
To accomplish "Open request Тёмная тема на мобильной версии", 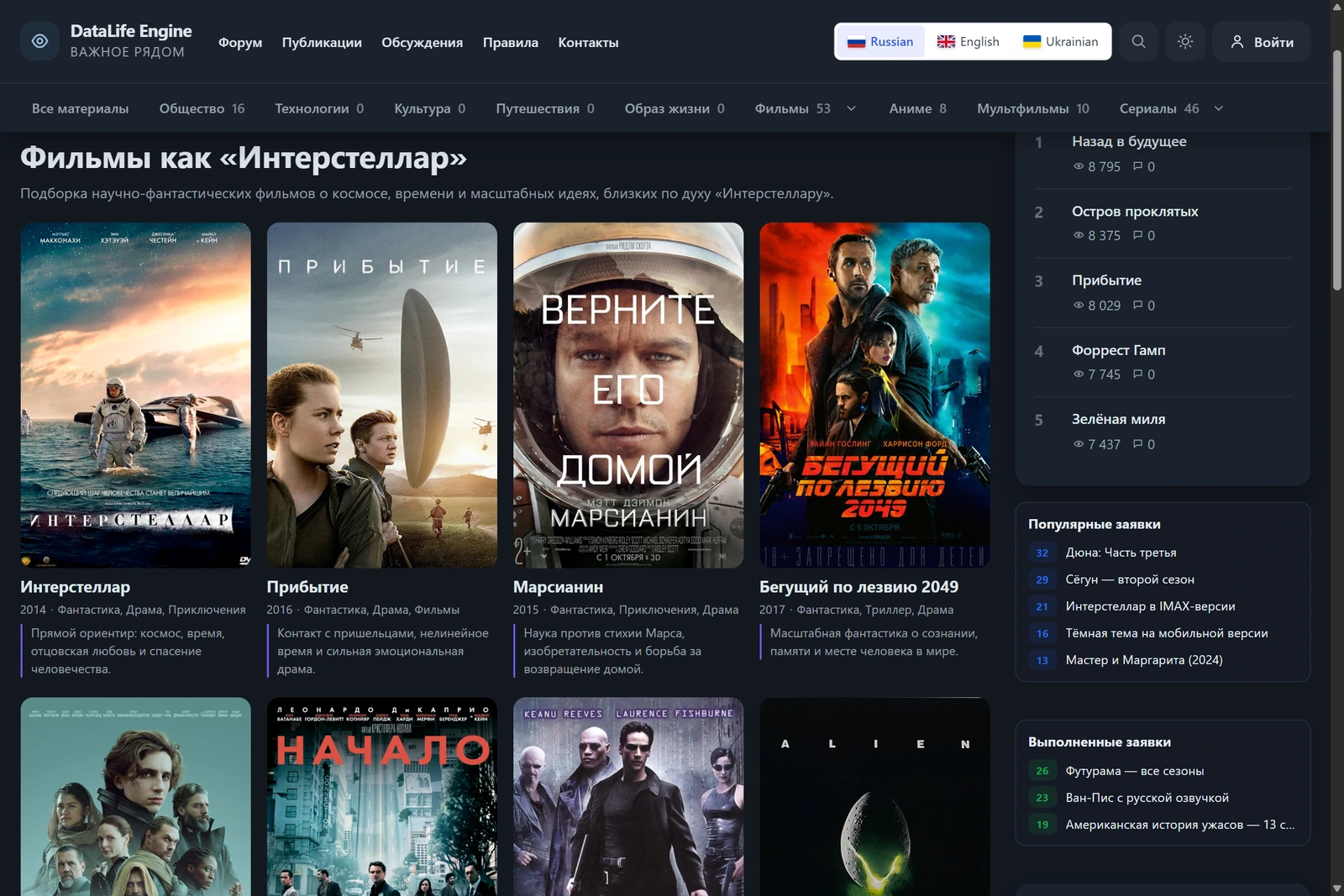I will [1167, 633].
